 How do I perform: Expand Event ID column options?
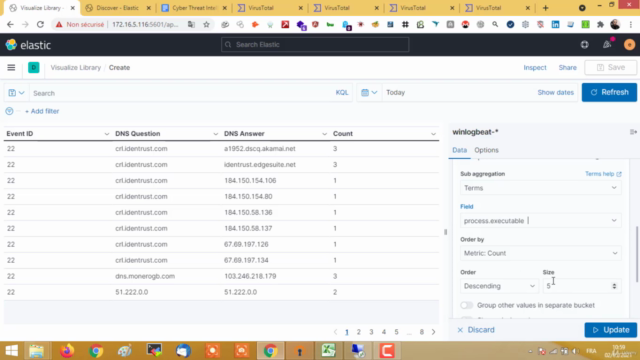(107, 134)
